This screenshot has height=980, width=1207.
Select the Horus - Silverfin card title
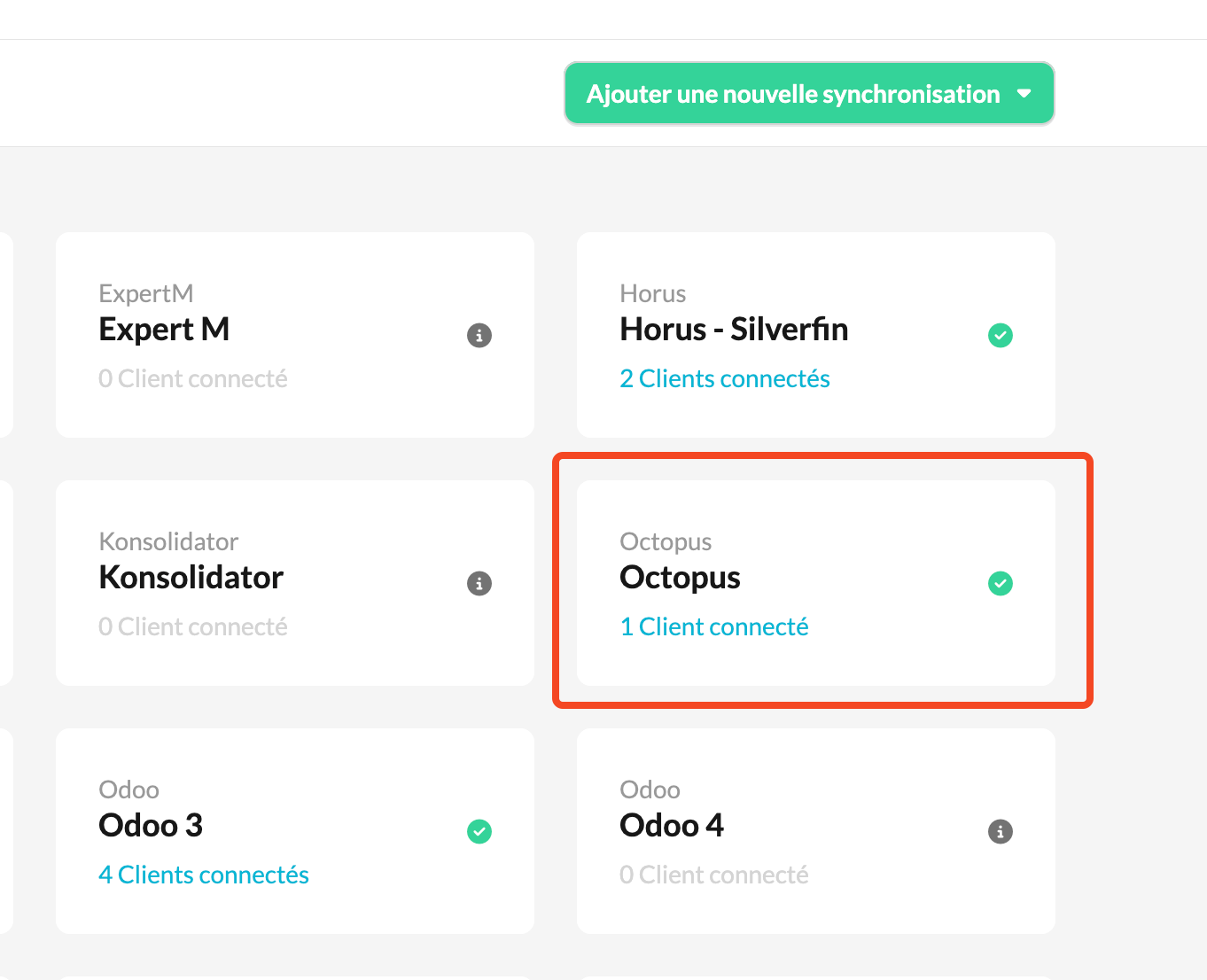pyautogui.click(x=734, y=330)
